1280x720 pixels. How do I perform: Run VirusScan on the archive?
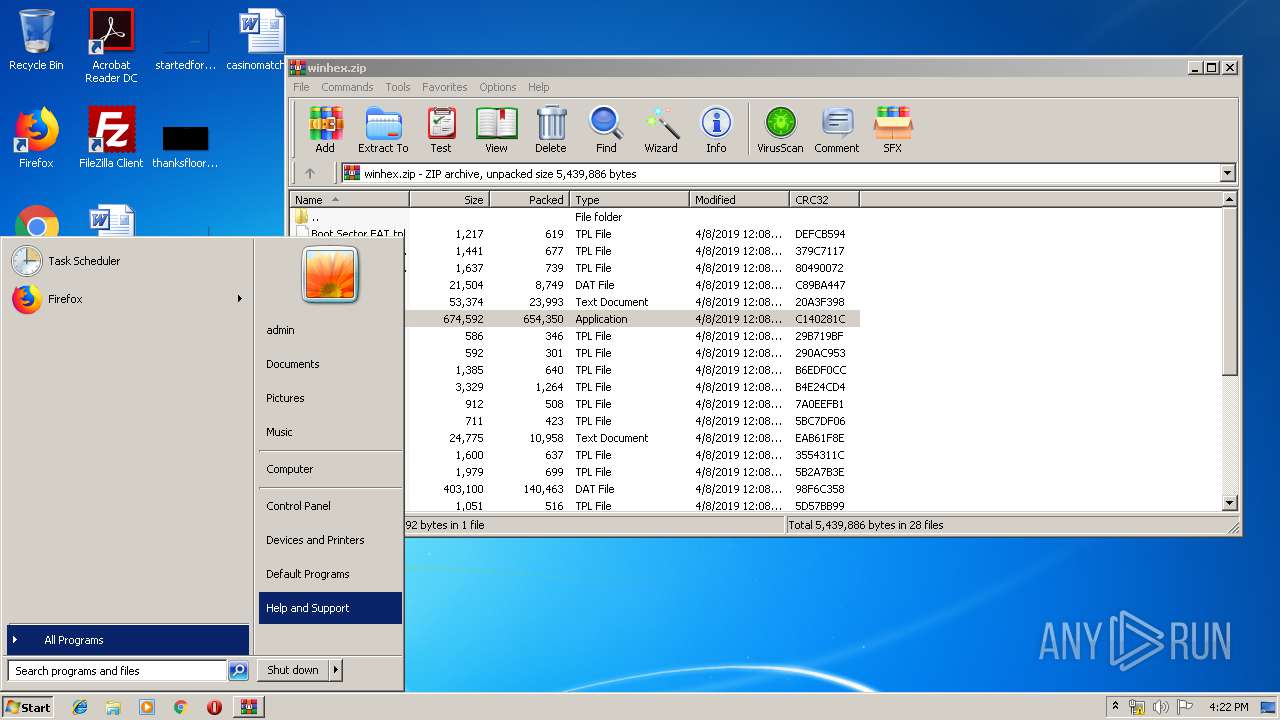pos(780,130)
